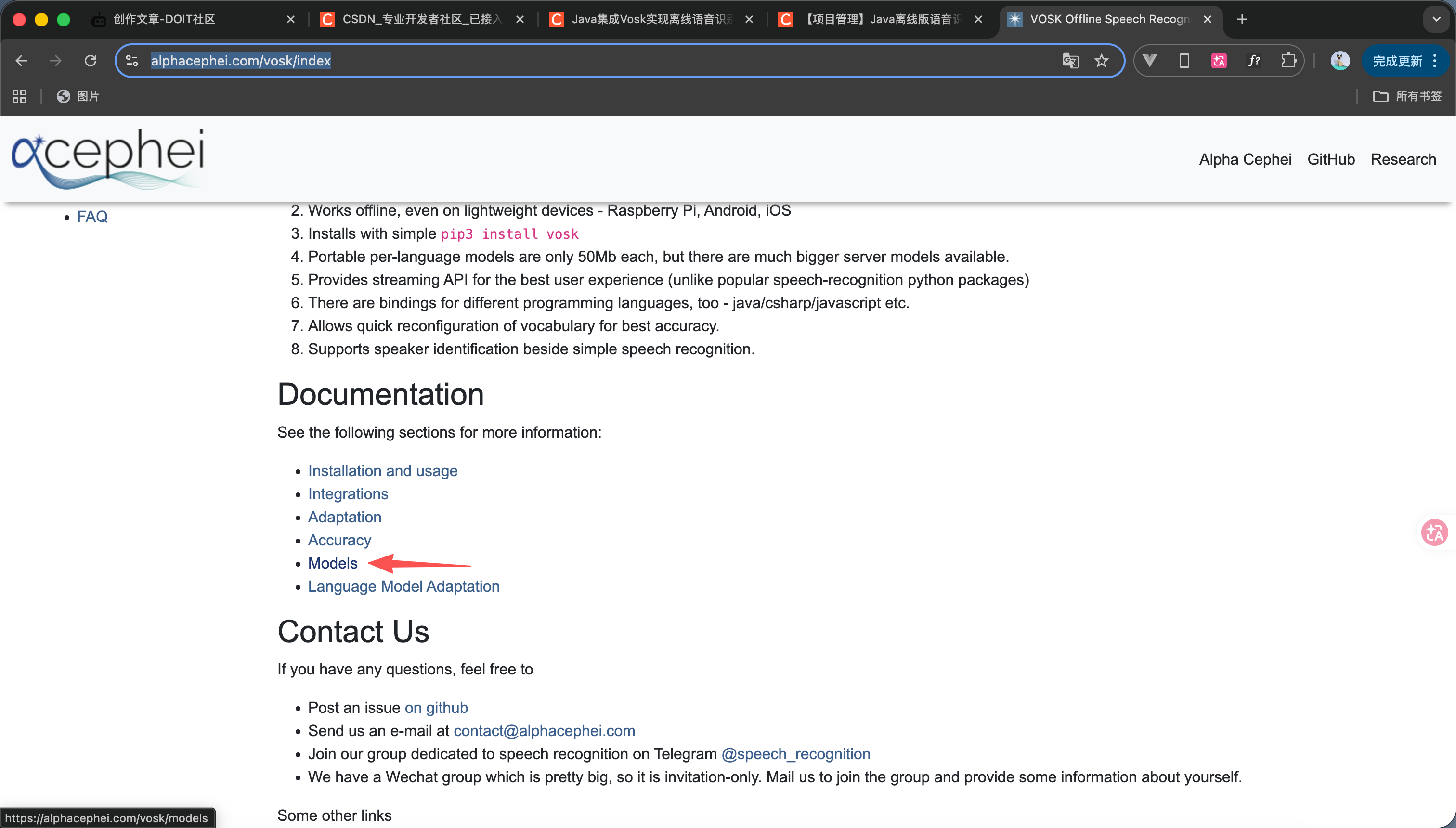
Task: Open the Models documentation link
Action: coord(333,563)
